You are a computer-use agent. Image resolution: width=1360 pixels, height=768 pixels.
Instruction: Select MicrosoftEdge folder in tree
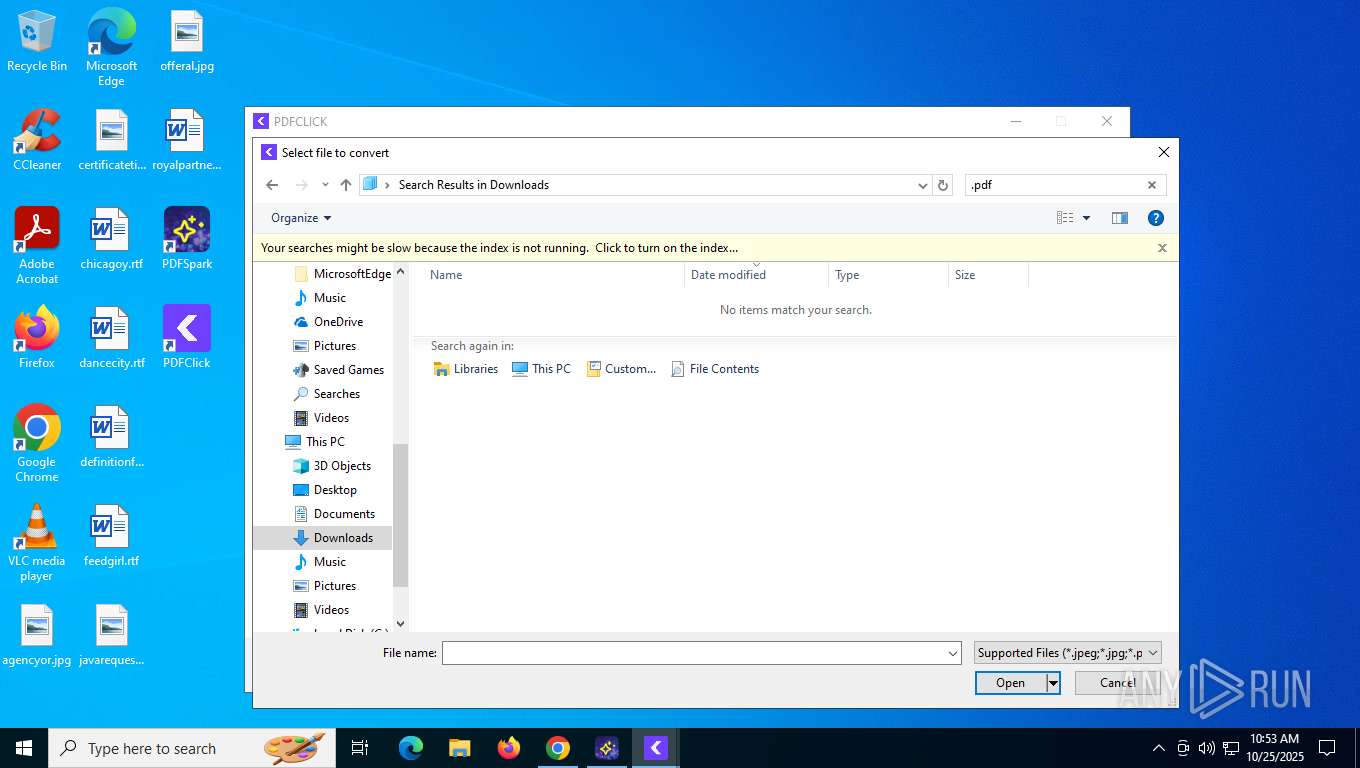pos(342,274)
